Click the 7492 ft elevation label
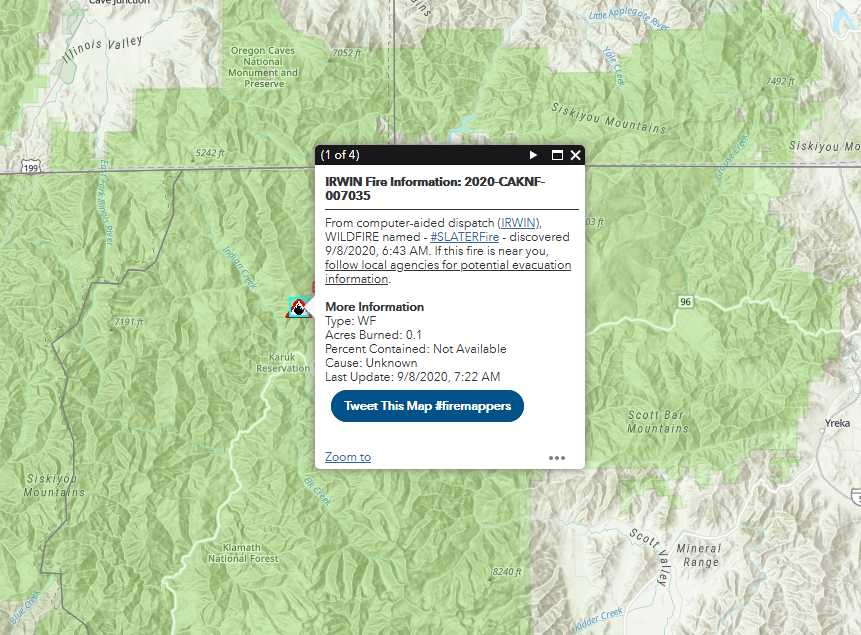Screen dimensions: 861x635 [780, 81]
